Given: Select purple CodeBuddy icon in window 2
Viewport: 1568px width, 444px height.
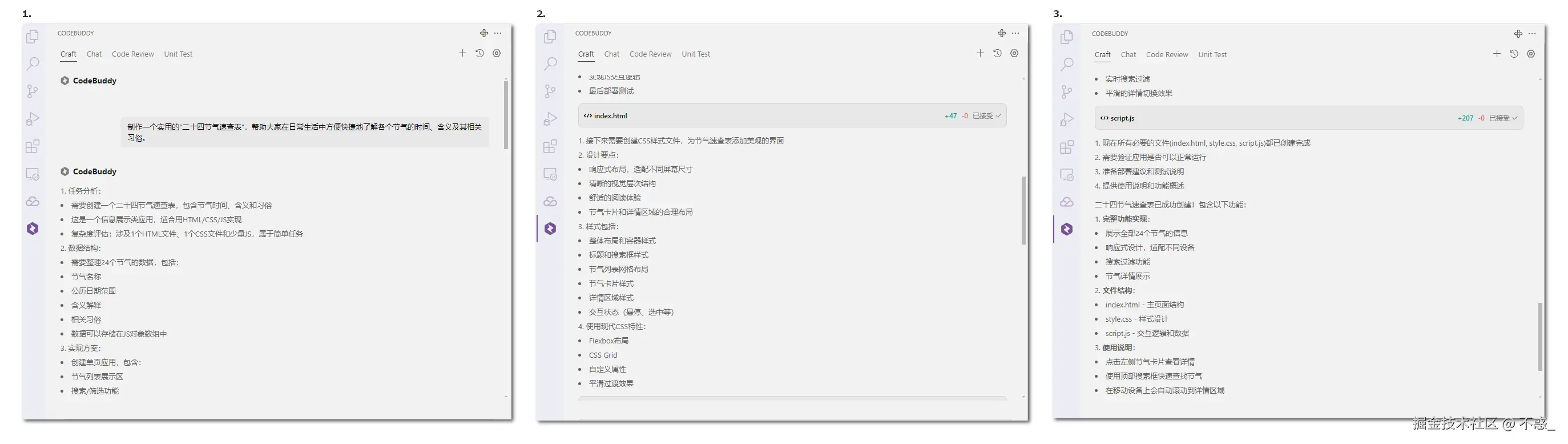Looking at the screenshot, I should [x=550, y=229].
